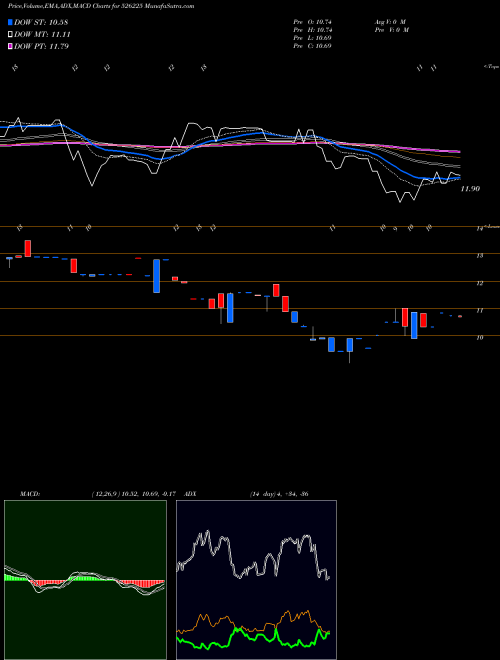Screen dimensions: 500x660
Task: Click the 'Pre C: 10.69' value
Action: point(313,46)
